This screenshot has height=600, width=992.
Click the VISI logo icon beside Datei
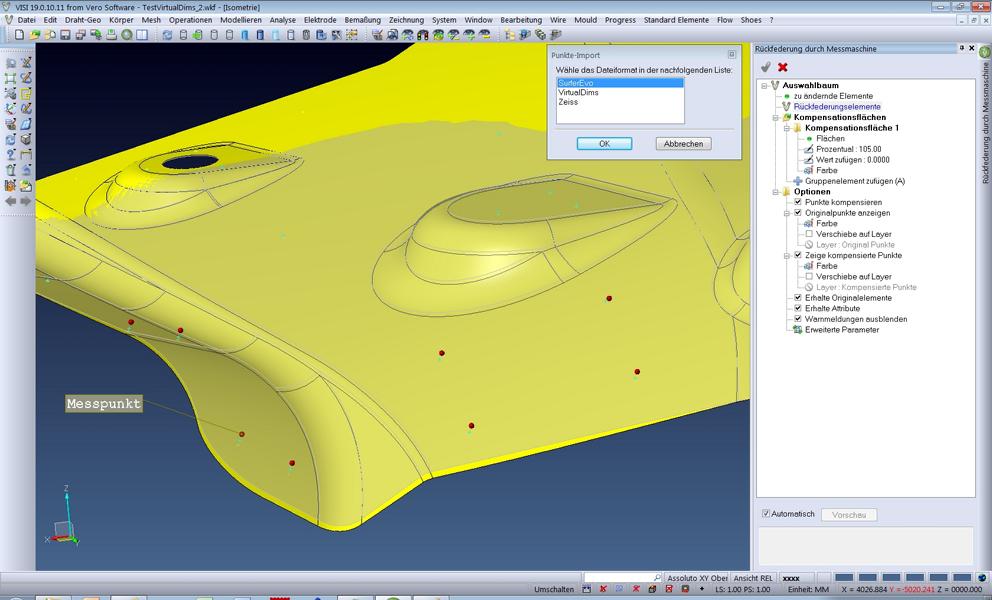(8, 20)
